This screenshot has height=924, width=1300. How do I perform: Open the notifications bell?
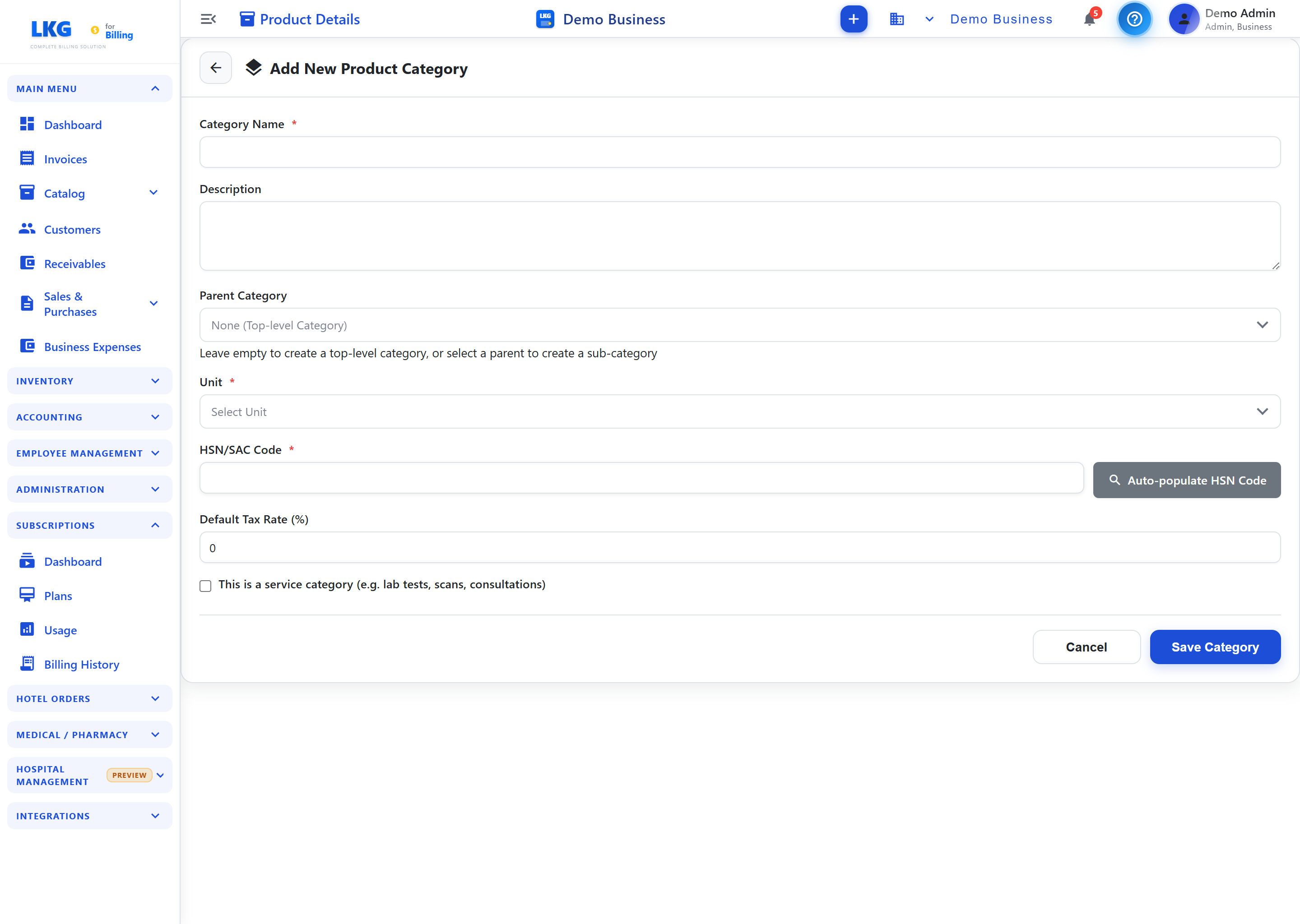1089,19
